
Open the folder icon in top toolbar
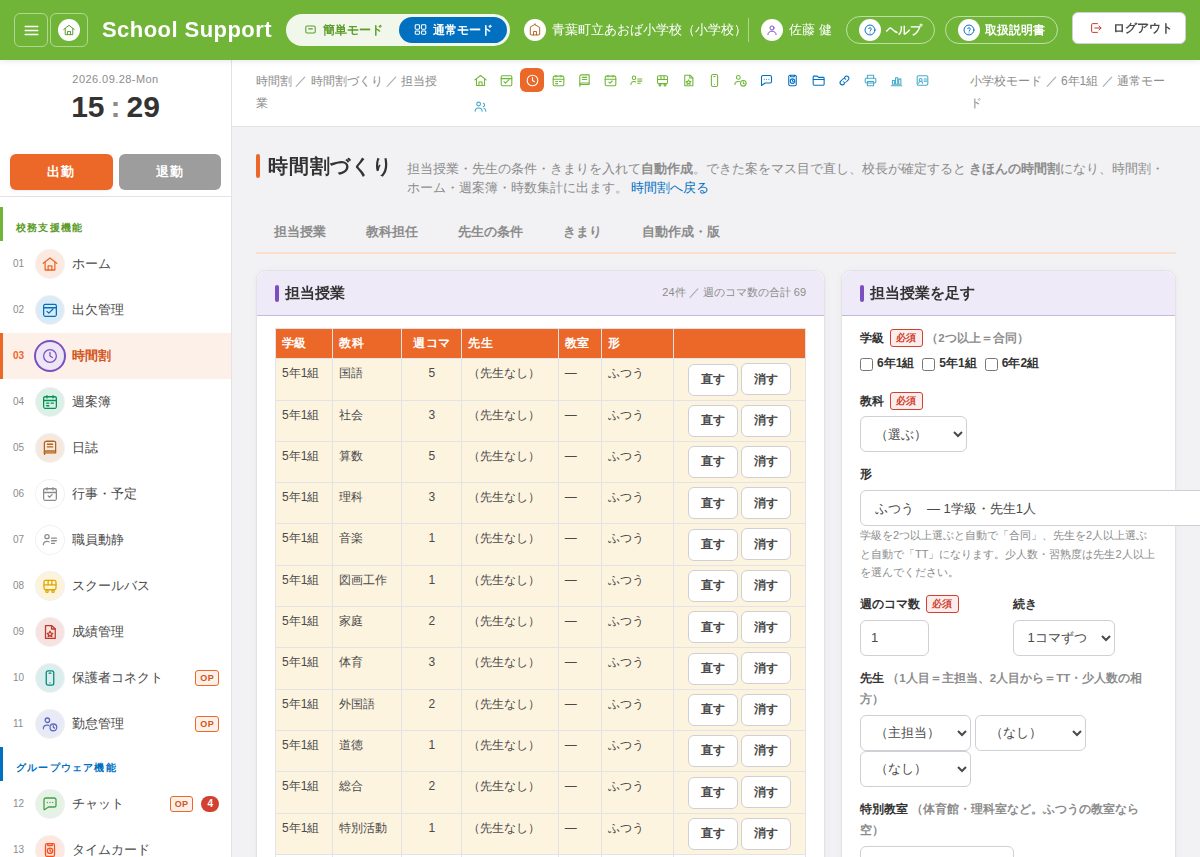click(818, 80)
